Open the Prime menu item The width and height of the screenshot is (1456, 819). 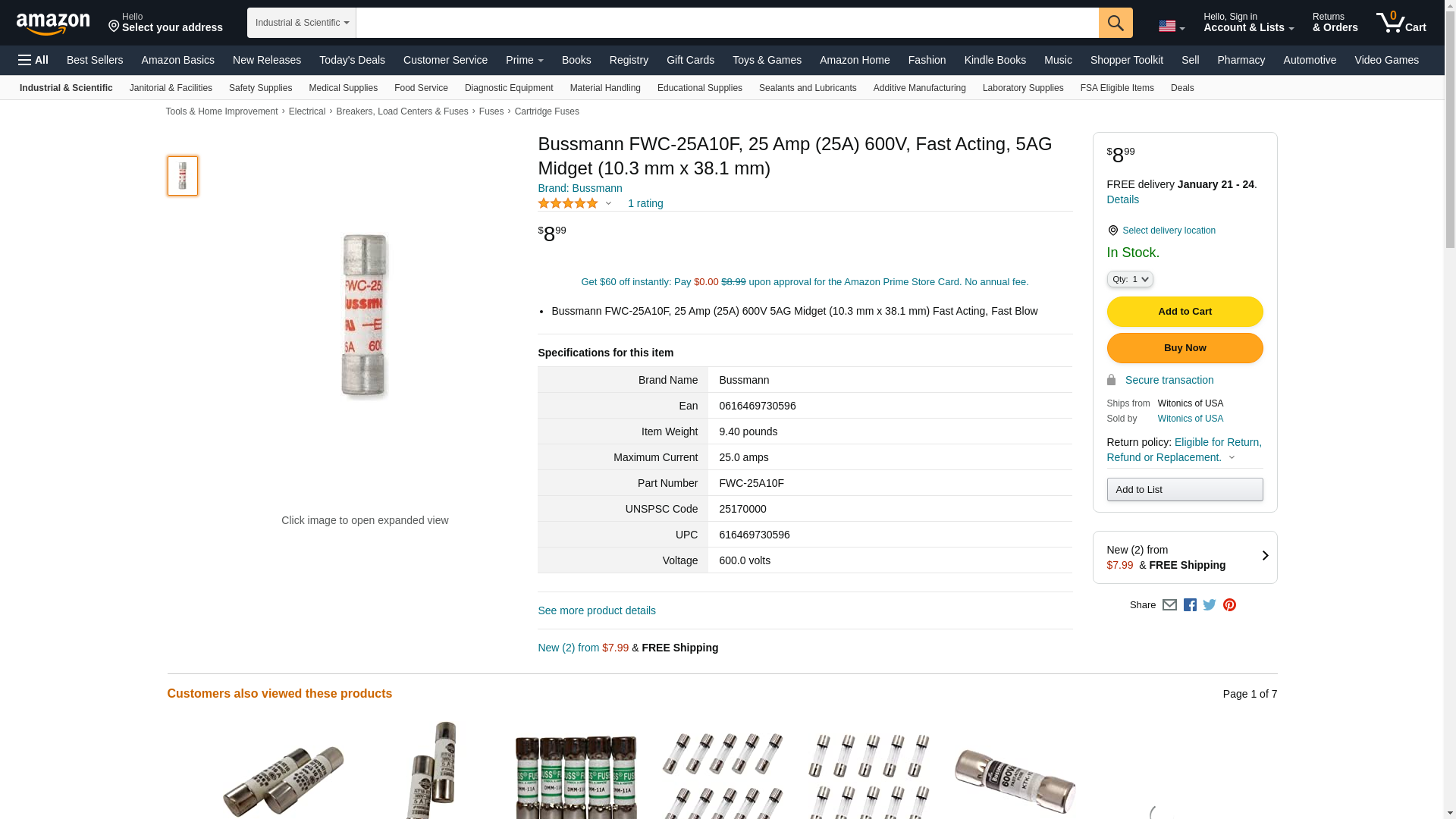coord(525,60)
